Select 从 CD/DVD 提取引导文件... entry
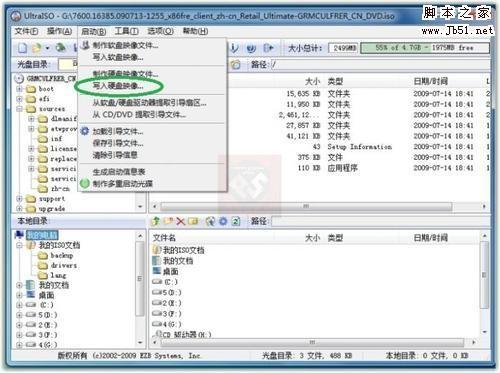Image resolution: width=500 pixels, height=373 pixels. click(x=139, y=115)
